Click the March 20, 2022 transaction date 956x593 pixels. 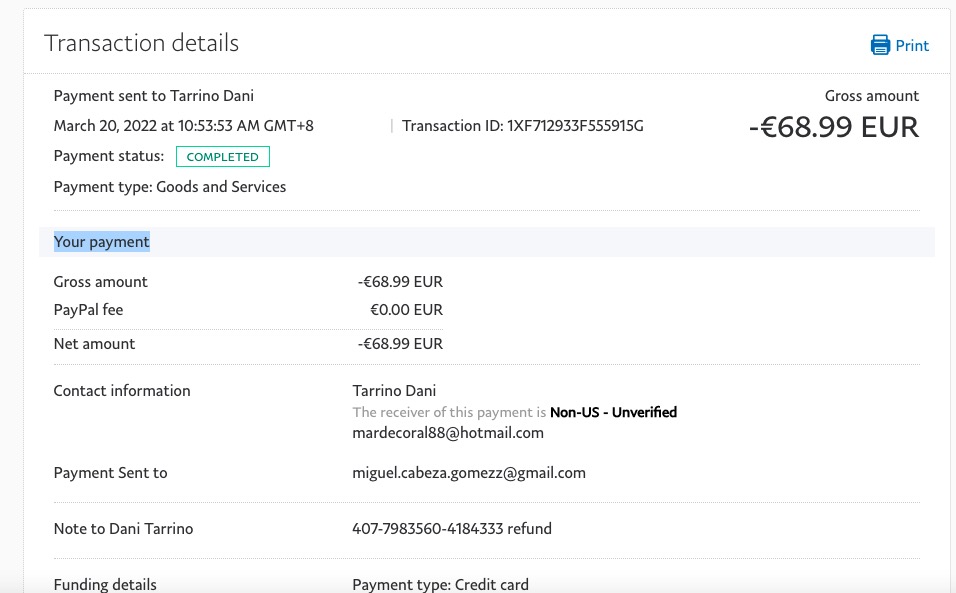tap(183, 126)
